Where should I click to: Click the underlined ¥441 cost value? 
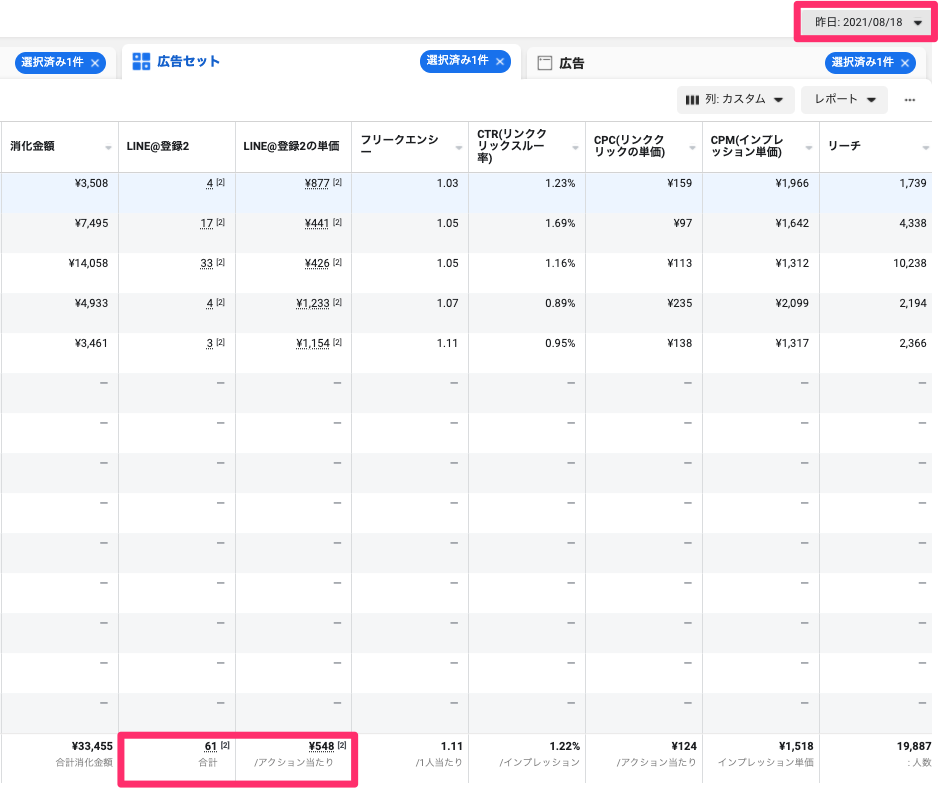point(317,223)
